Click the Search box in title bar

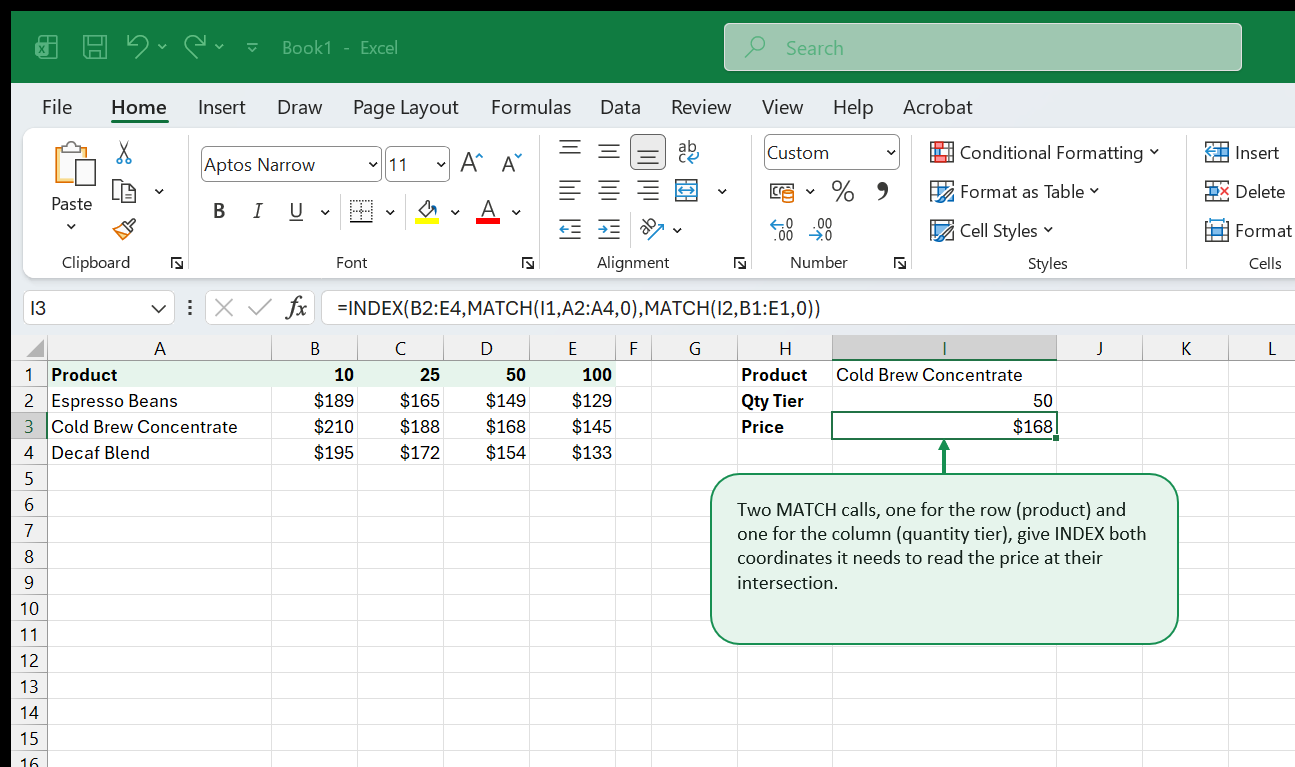coord(983,47)
